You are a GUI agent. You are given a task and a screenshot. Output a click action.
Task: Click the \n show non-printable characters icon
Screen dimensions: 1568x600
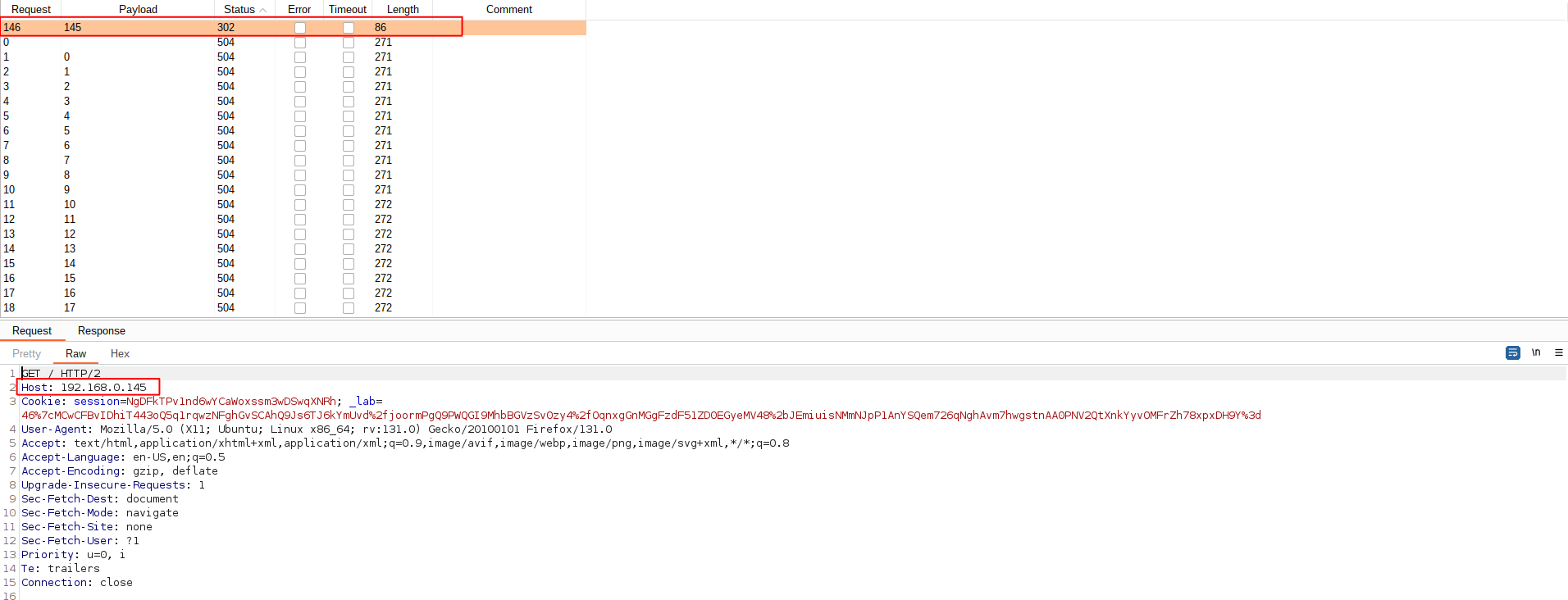[1536, 352]
